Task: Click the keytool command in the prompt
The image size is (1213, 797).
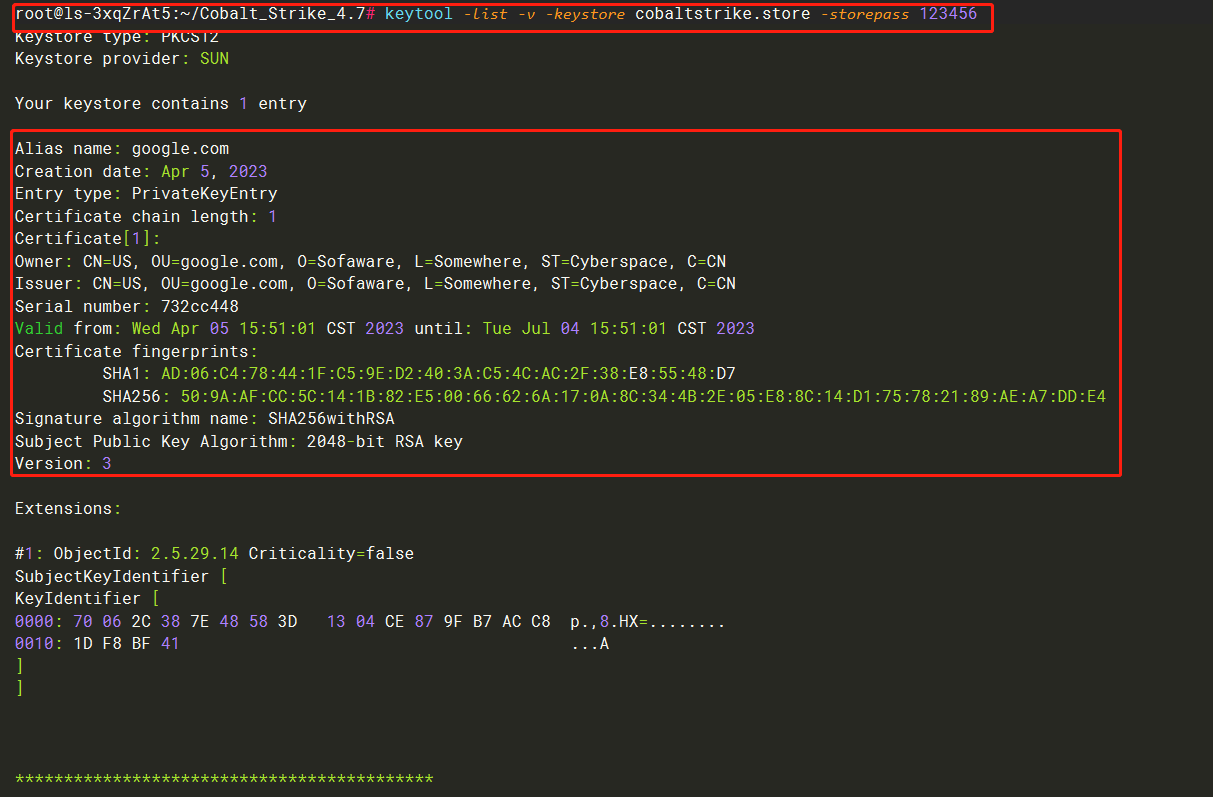Action: click(x=419, y=14)
